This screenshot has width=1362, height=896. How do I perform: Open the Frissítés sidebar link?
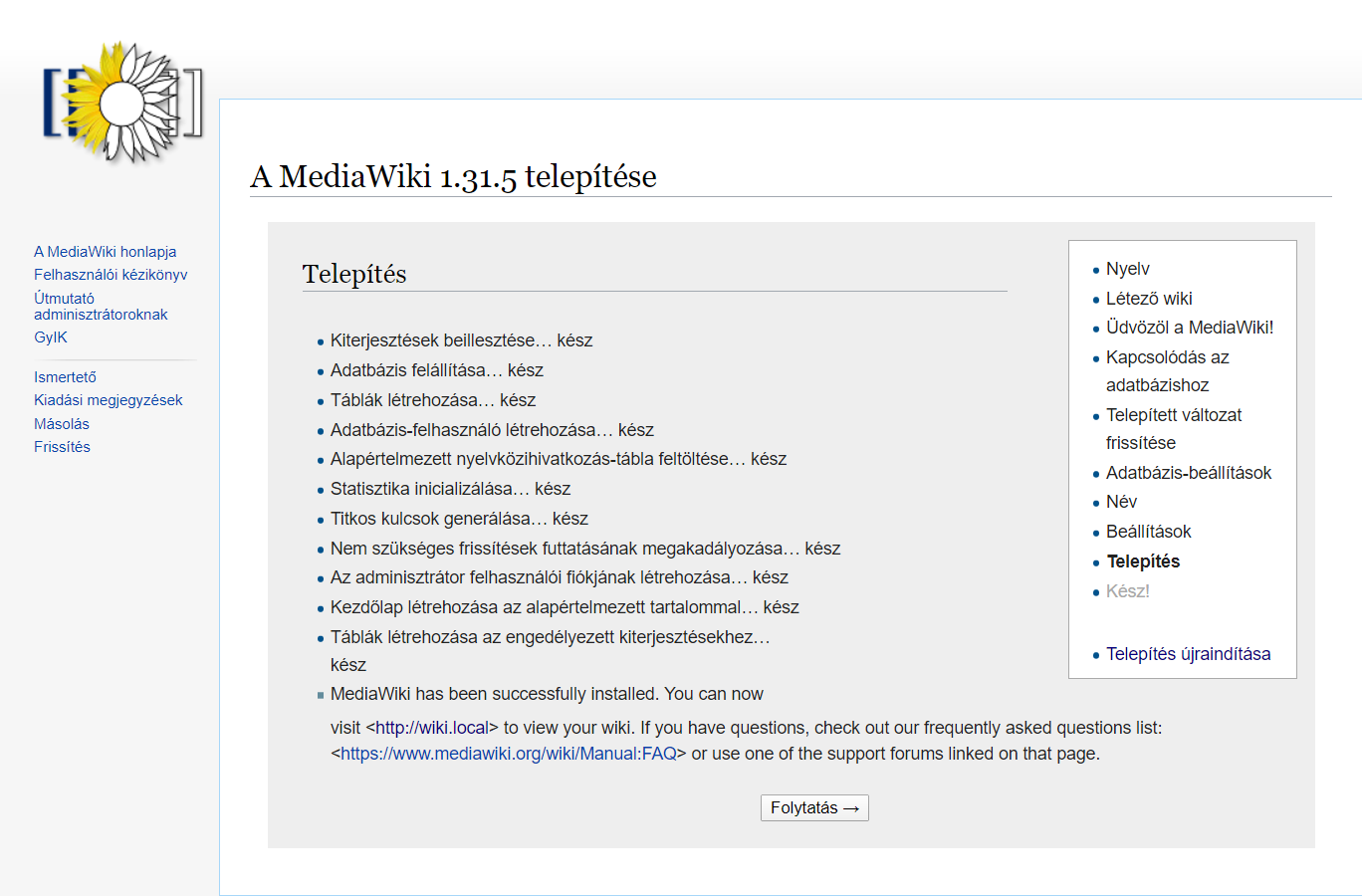(62, 447)
